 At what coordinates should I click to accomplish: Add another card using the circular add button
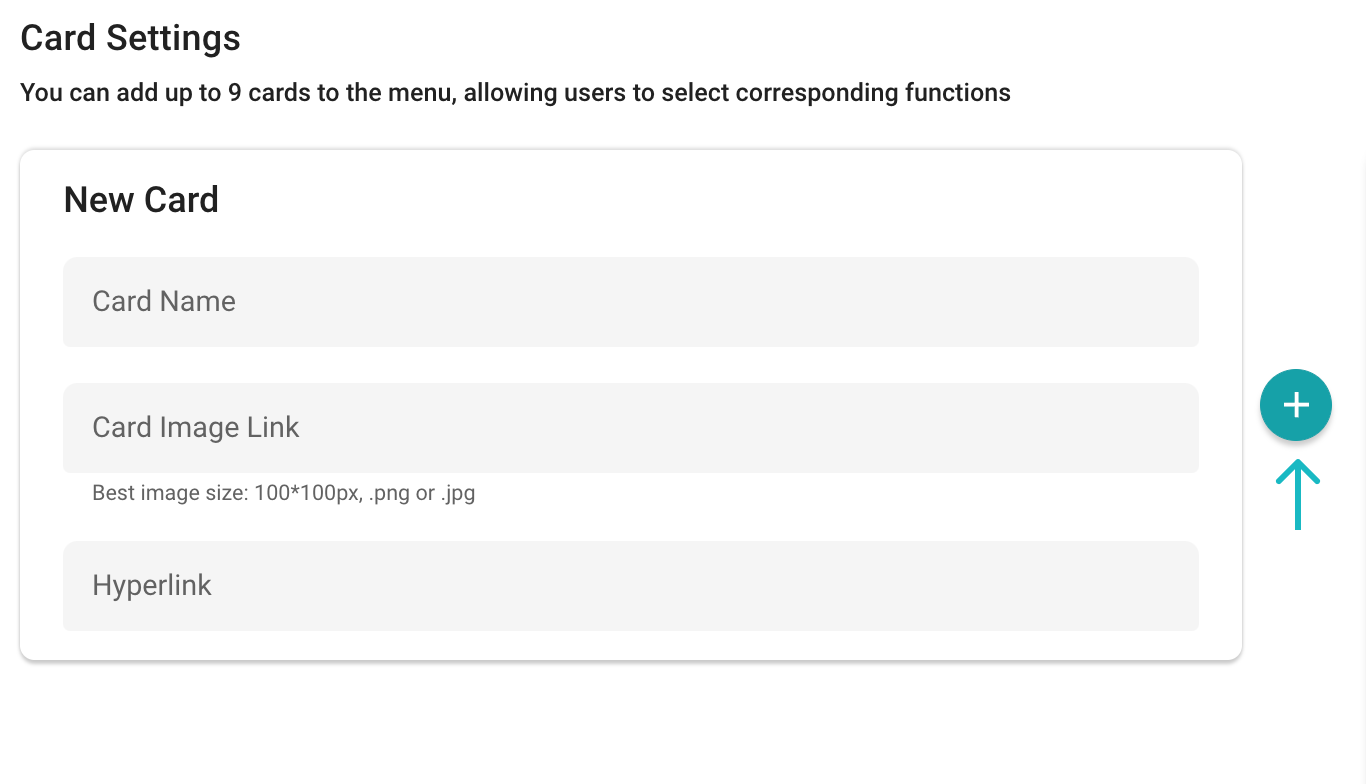(1296, 405)
